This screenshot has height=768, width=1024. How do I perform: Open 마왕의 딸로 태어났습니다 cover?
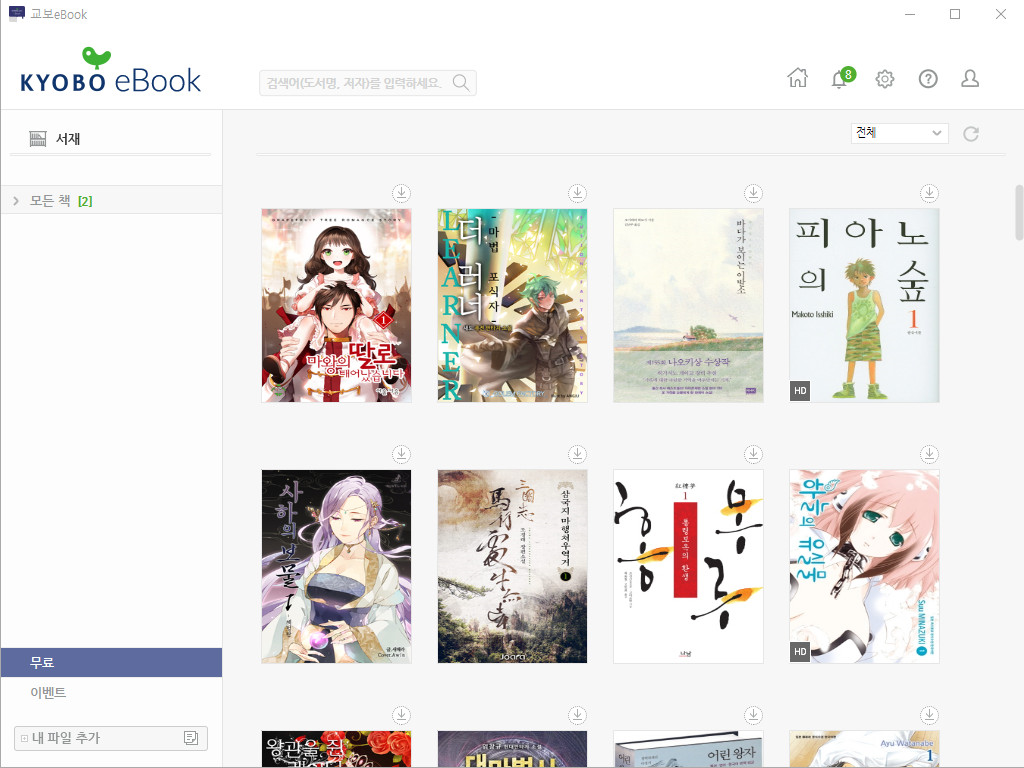(336, 306)
